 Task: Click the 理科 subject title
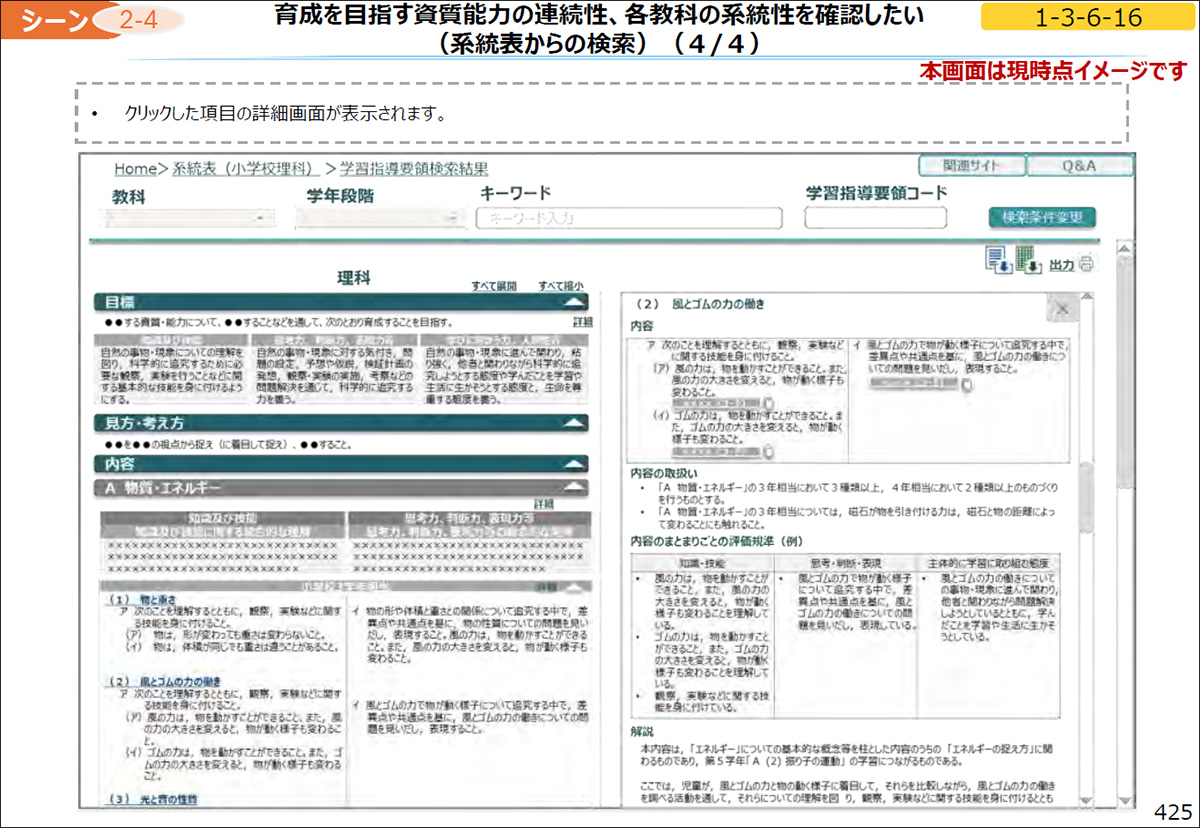[x=354, y=279]
